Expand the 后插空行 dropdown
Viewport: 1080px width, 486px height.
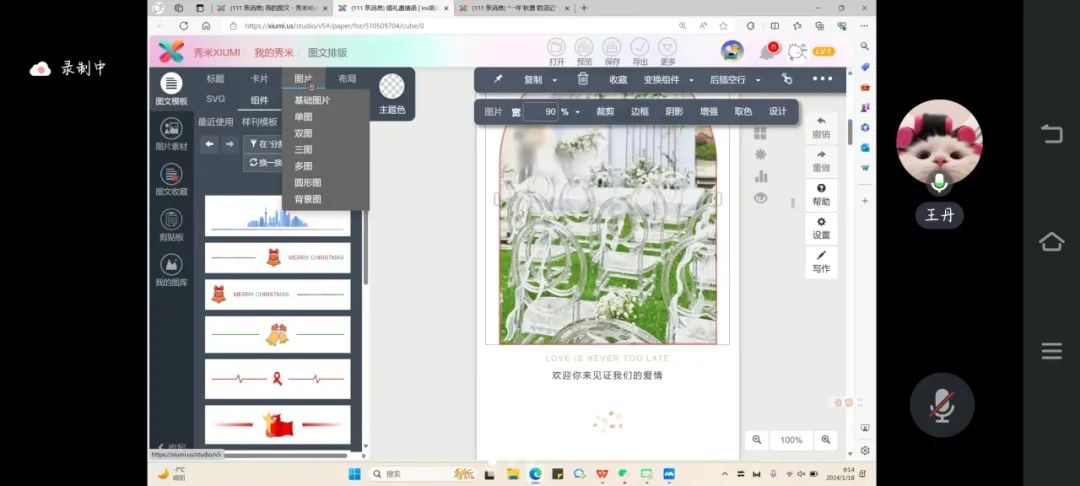tap(734, 80)
